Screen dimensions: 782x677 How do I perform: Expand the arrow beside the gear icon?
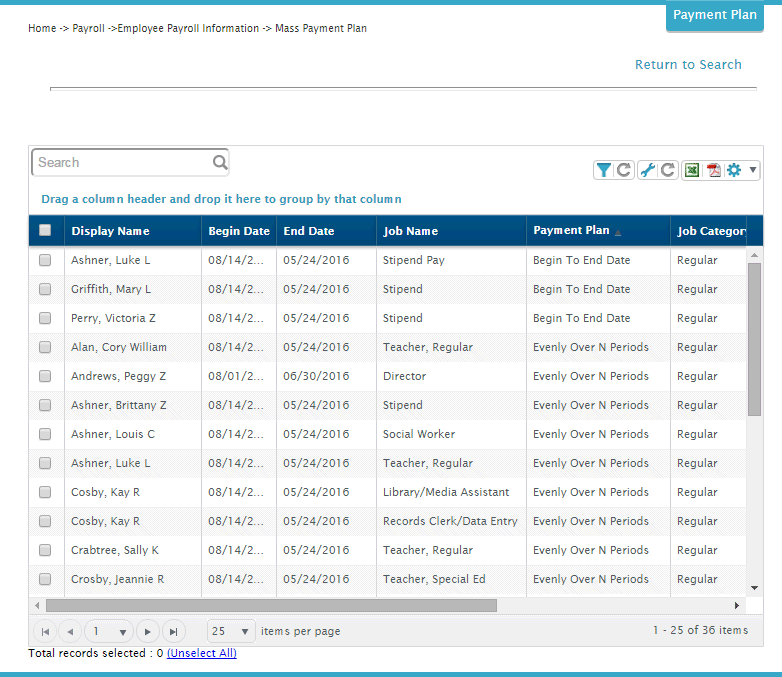click(x=753, y=170)
